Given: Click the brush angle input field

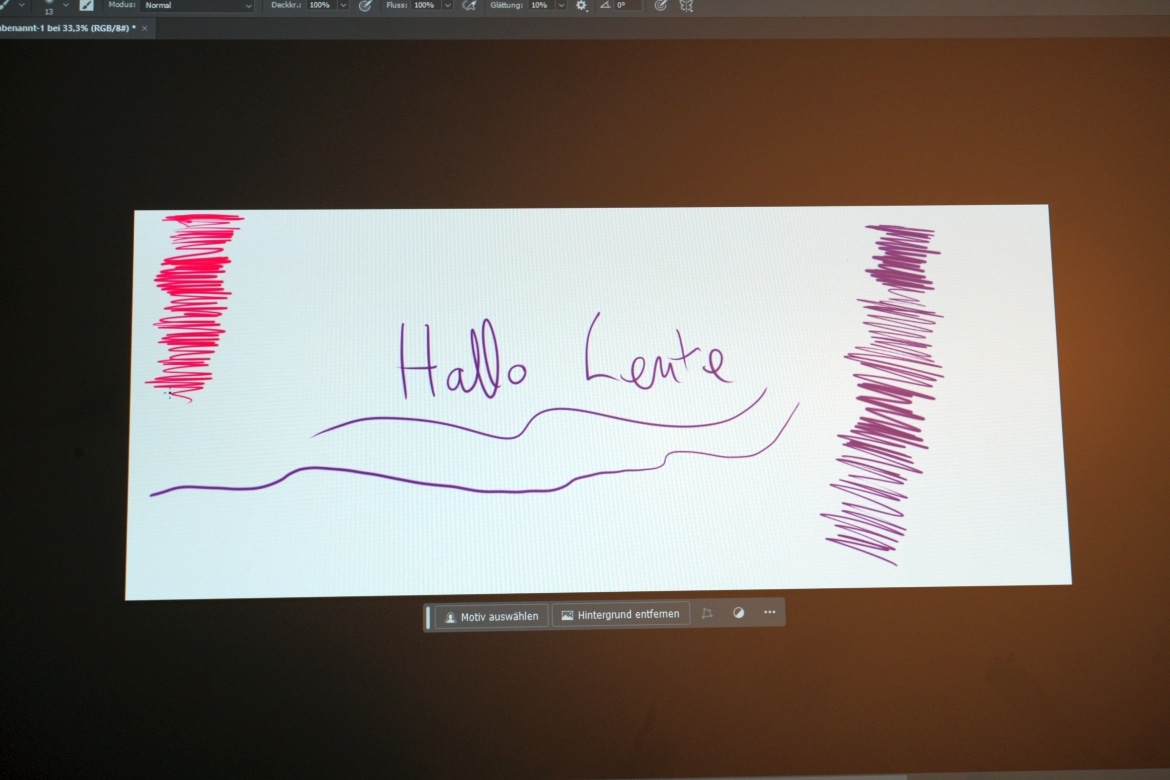Looking at the screenshot, I should [627, 5].
